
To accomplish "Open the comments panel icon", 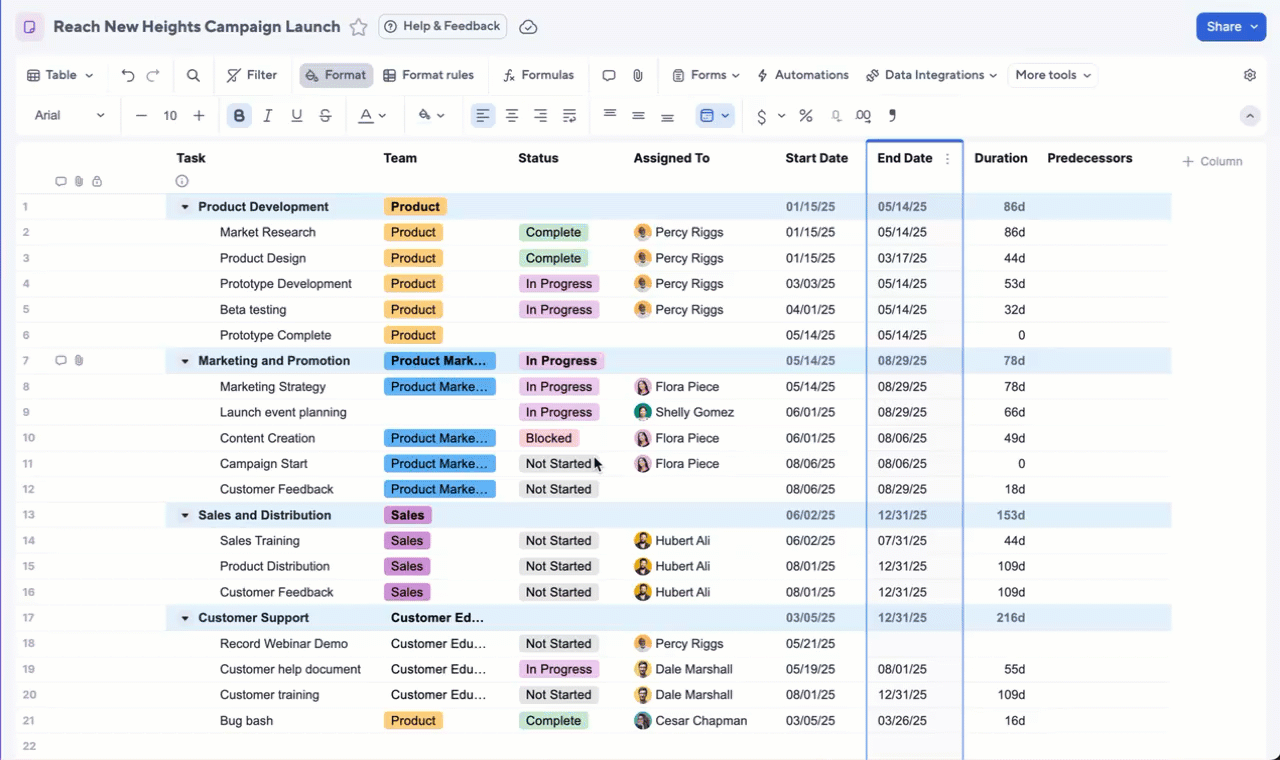I will coord(608,75).
